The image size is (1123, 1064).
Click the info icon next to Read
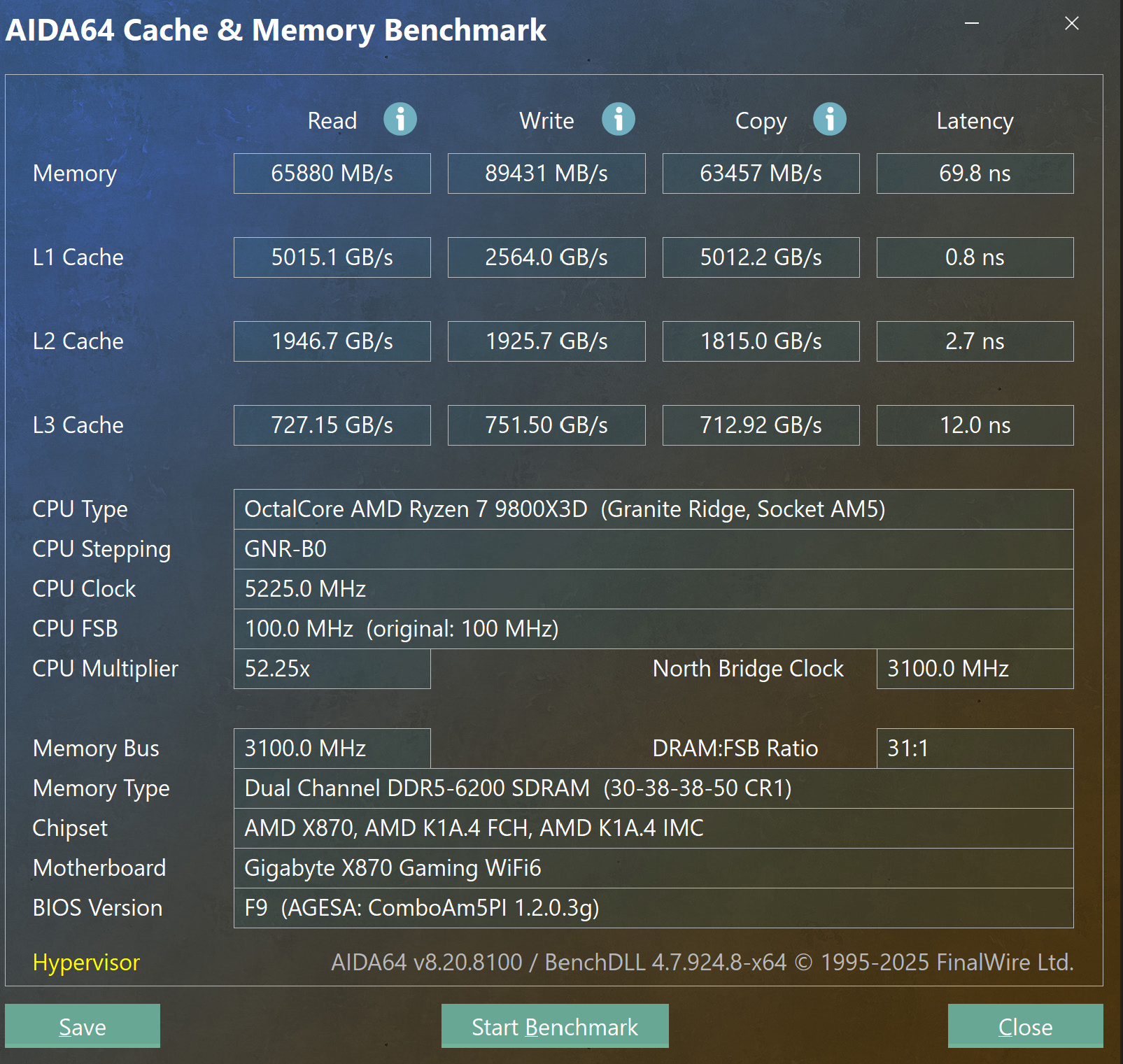[x=400, y=120]
